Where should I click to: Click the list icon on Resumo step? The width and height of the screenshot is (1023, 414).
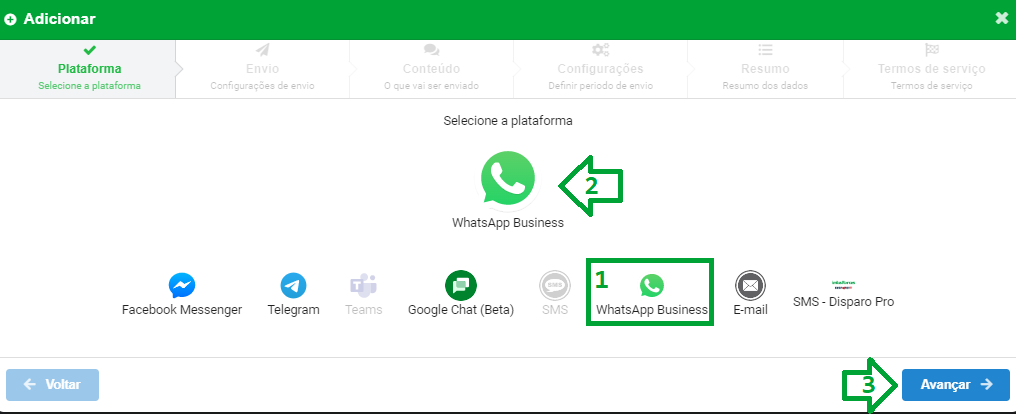(765, 50)
